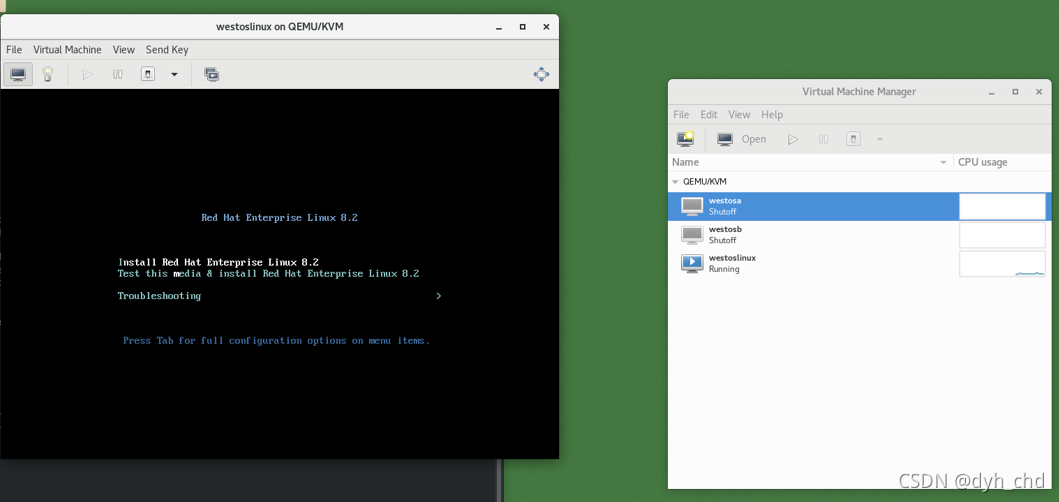Switch westoslinux console to fullscreen

pyautogui.click(x=541, y=74)
